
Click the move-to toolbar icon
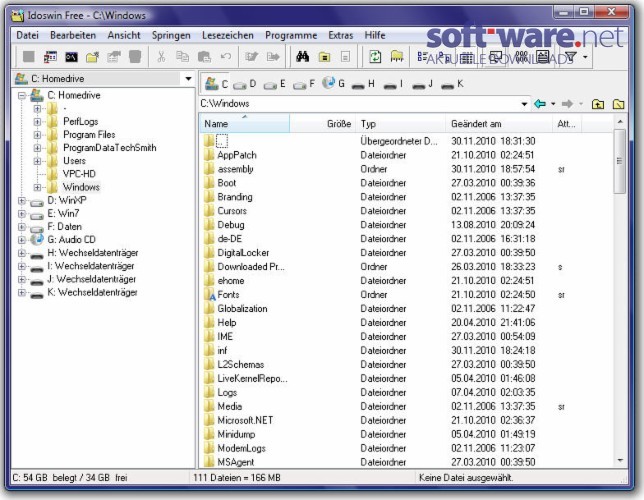click(x=273, y=57)
